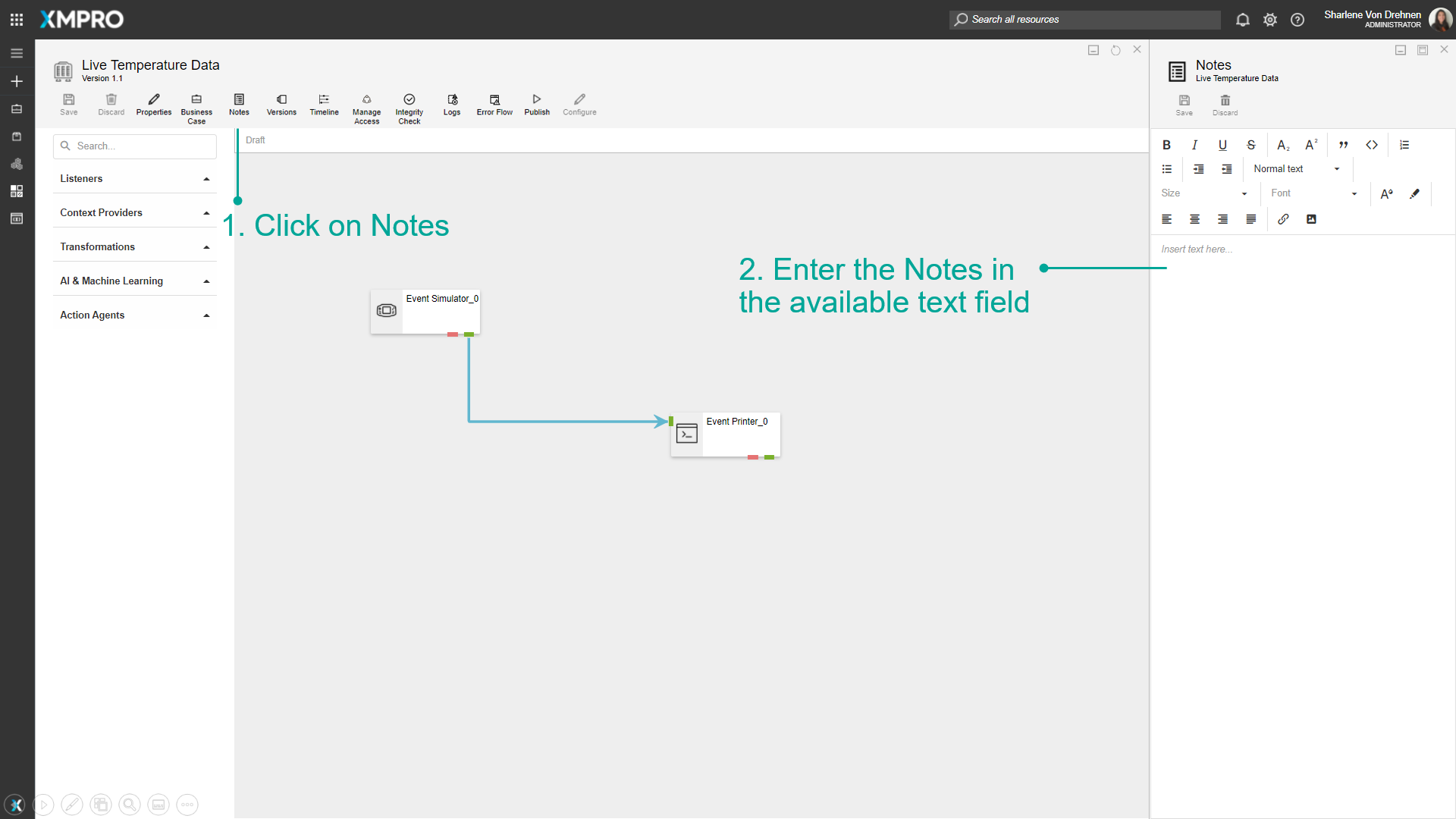
Task: Toggle underline in the notes toolbar
Action: click(1222, 144)
